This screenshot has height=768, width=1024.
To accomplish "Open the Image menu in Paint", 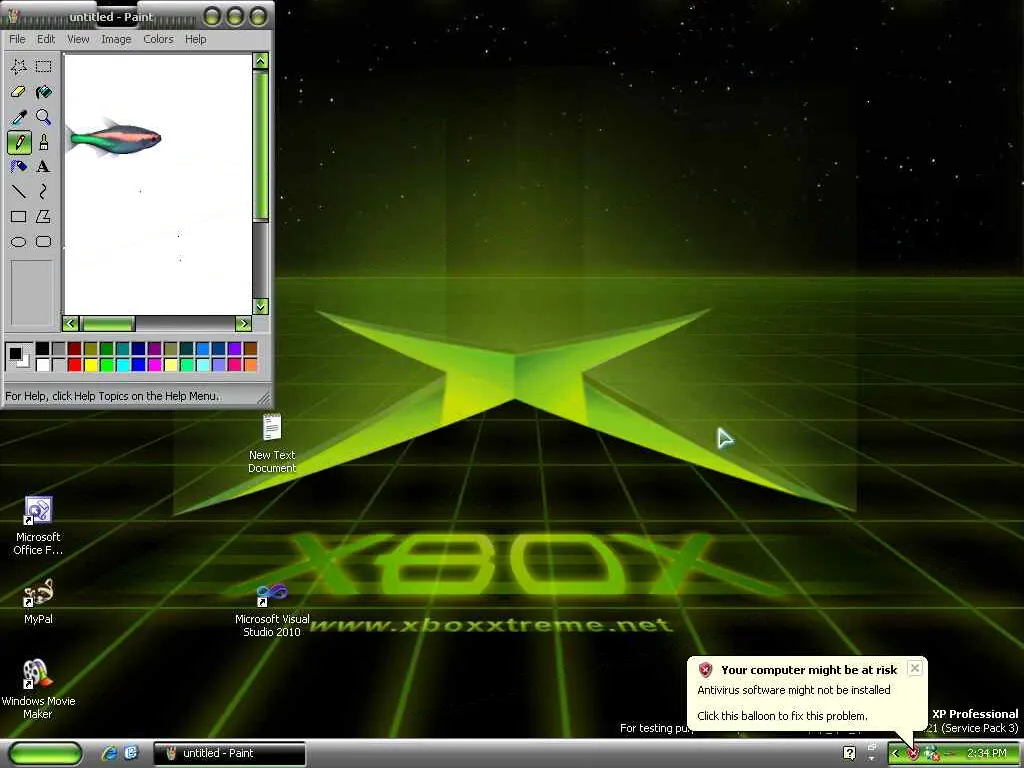I will pyautogui.click(x=116, y=39).
